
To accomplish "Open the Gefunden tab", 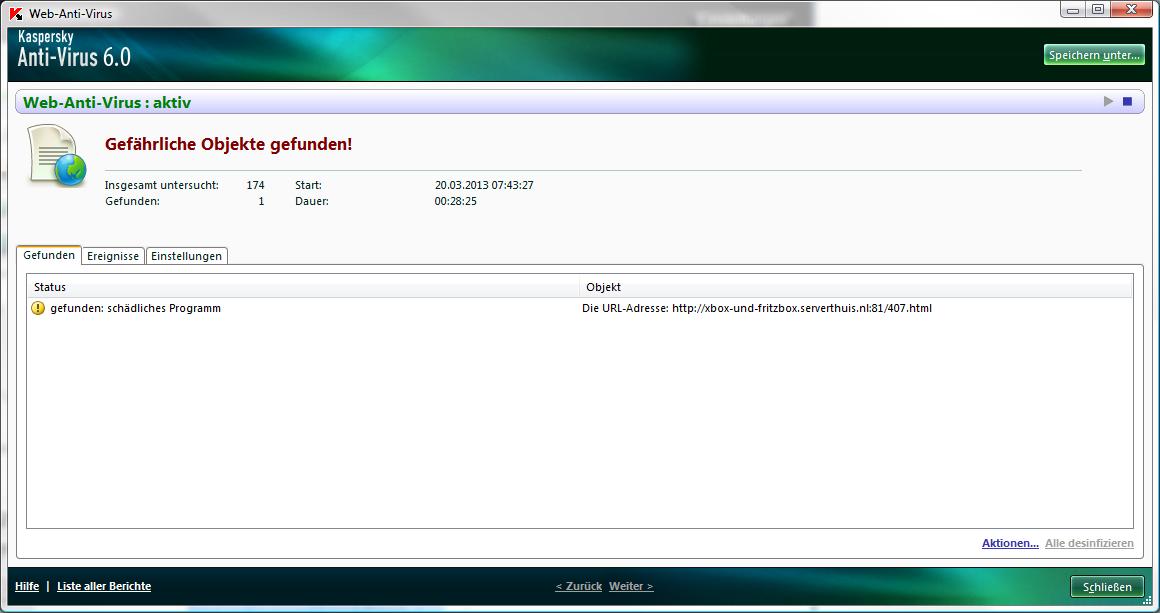I will coord(49,255).
